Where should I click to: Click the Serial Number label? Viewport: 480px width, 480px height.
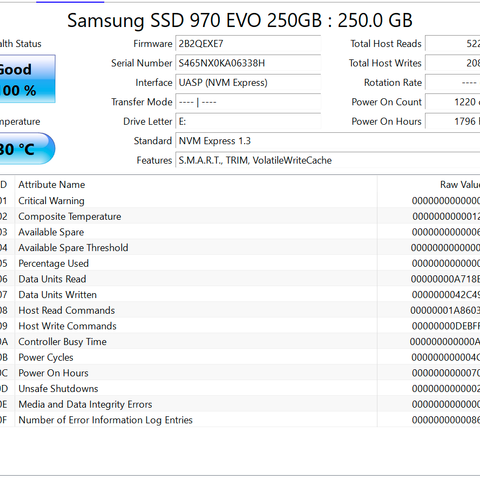[x=142, y=63]
